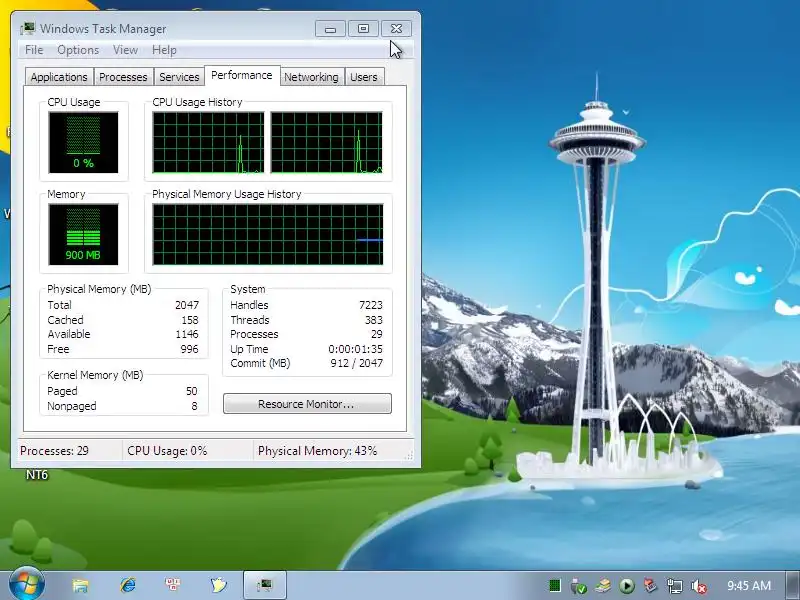
Task: Click the Nonpaged kernel memory value 8
Action: point(194,406)
